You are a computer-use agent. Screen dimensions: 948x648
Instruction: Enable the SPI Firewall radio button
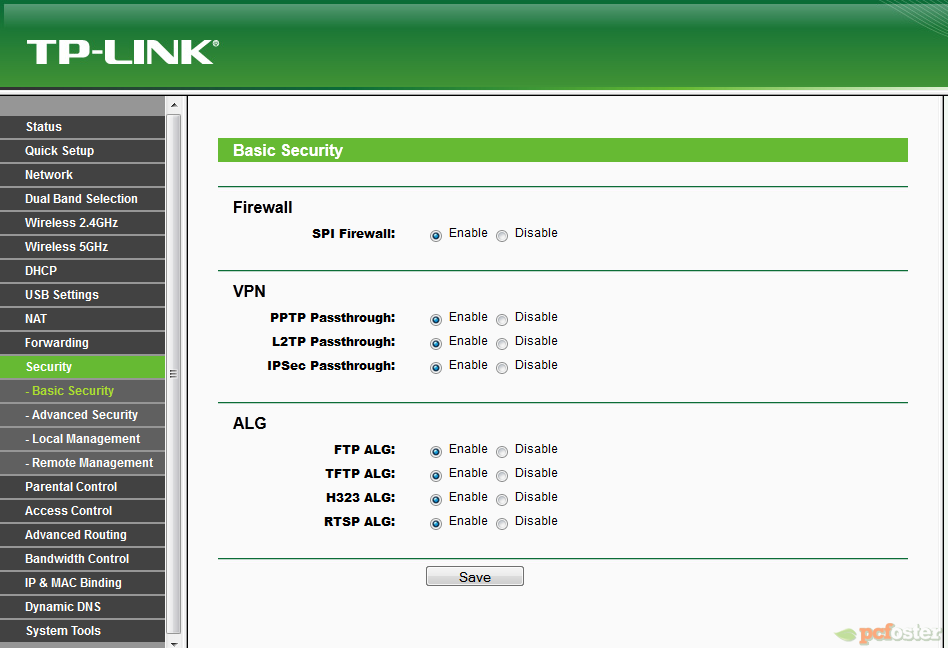click(x=436, y=236)
